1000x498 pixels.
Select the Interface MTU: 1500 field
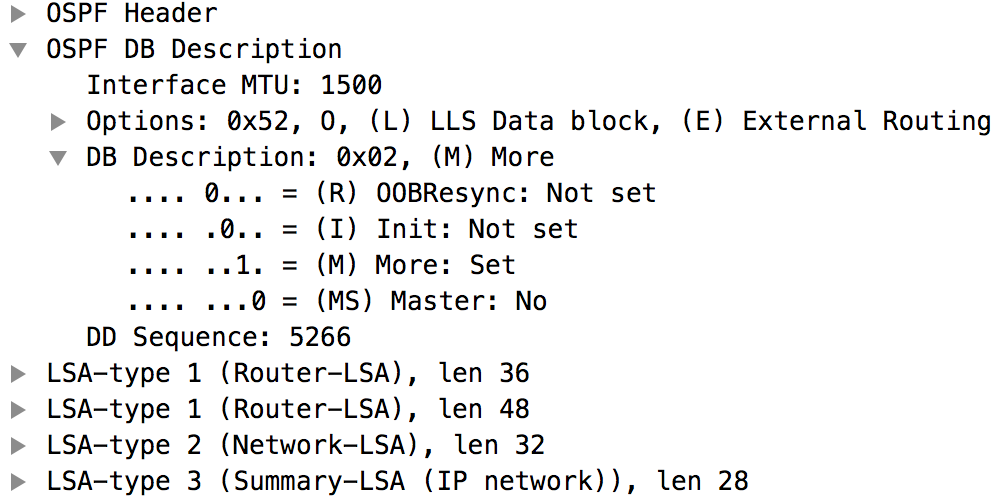pyautogui.click(x=234, y=86)
